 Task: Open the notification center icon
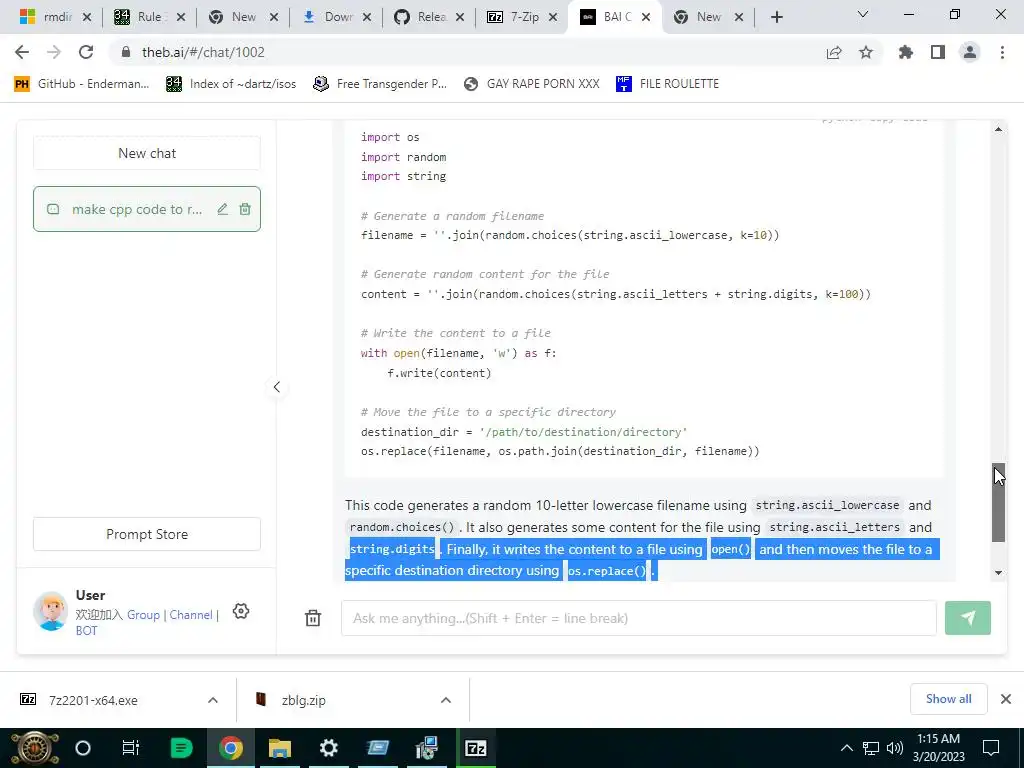click(991, 748)
